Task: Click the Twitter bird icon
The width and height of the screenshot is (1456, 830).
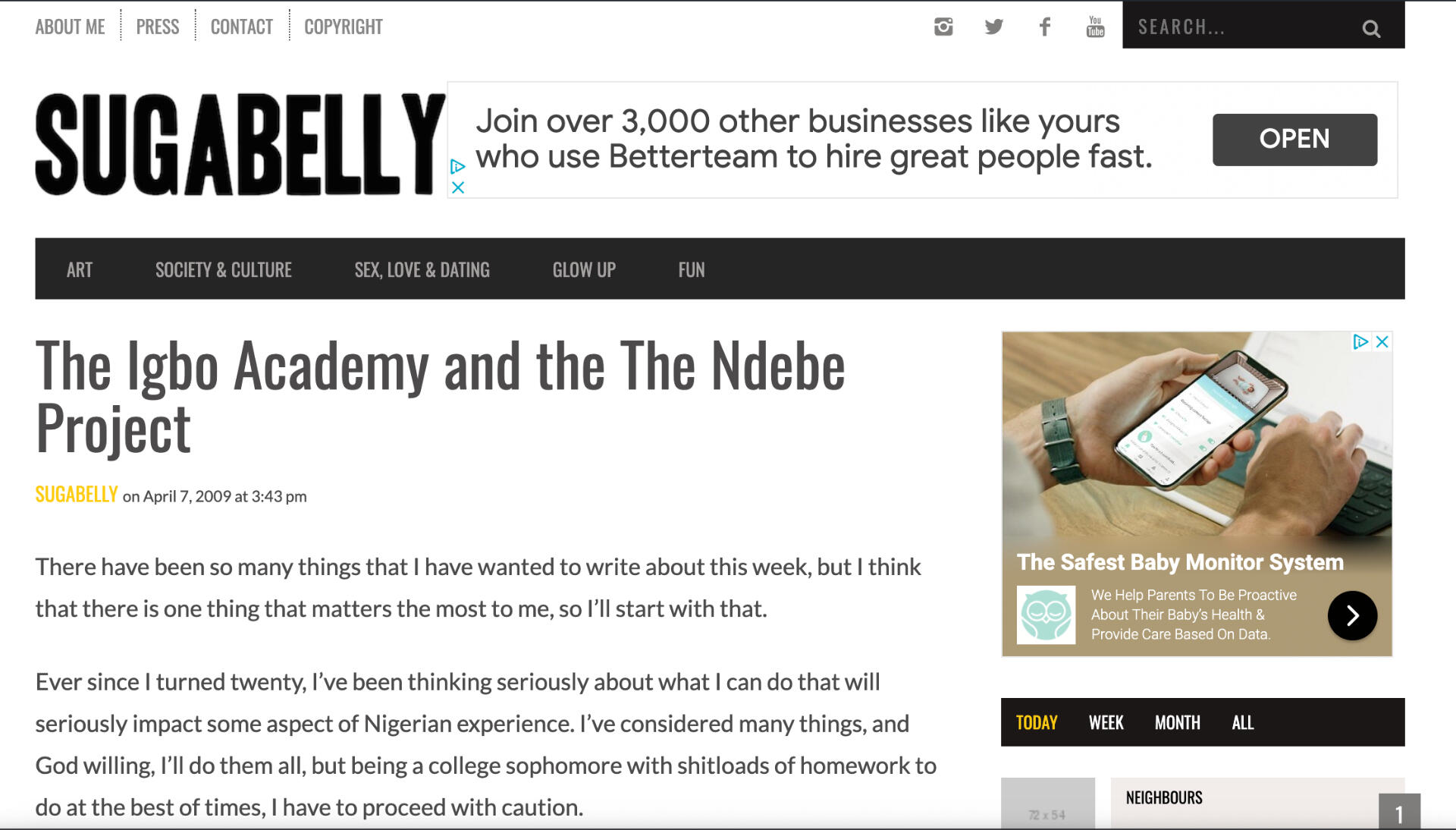Action: [x=993, y=27]
